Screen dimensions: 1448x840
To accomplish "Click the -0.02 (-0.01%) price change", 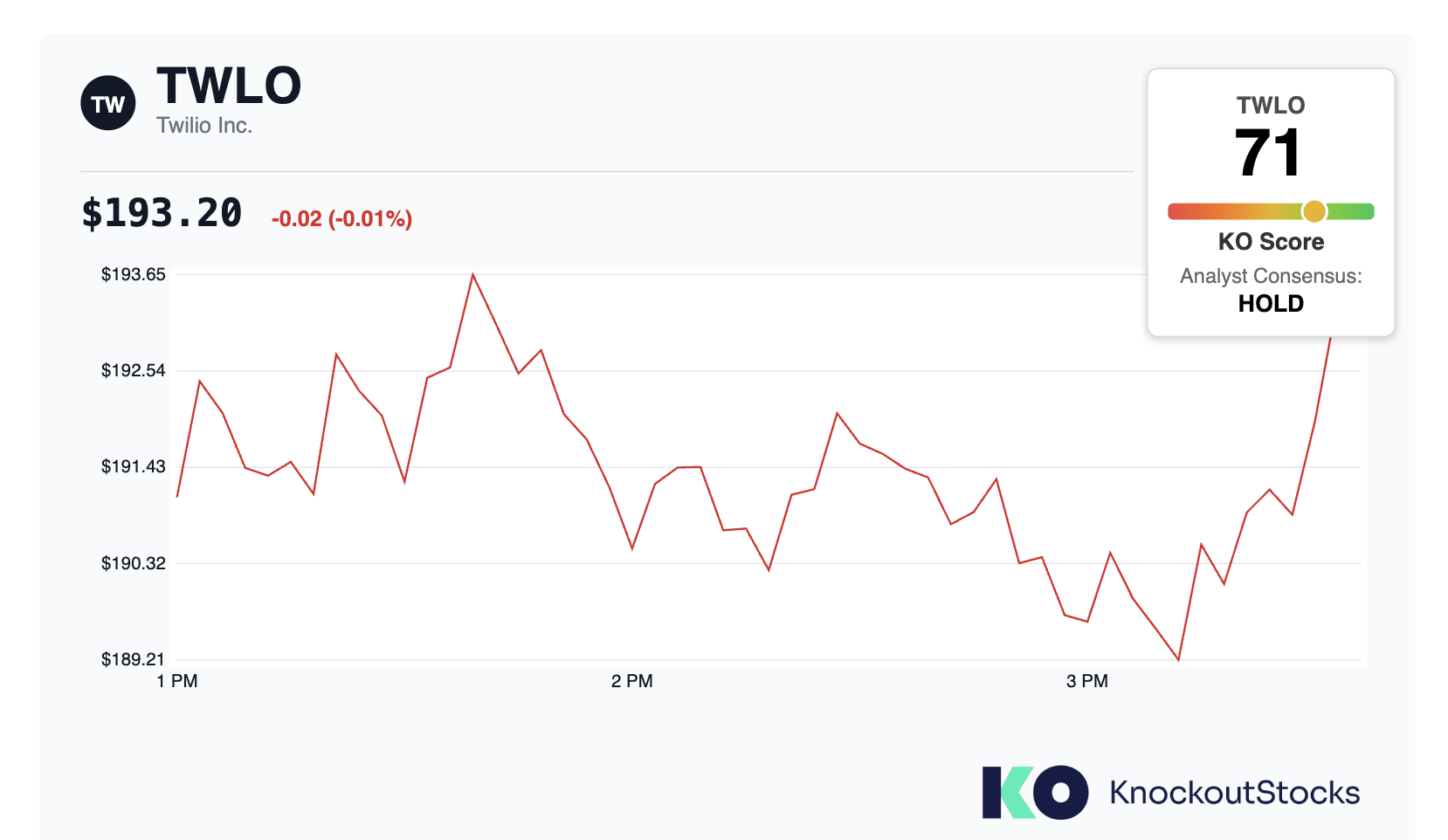I will (341, 218).
